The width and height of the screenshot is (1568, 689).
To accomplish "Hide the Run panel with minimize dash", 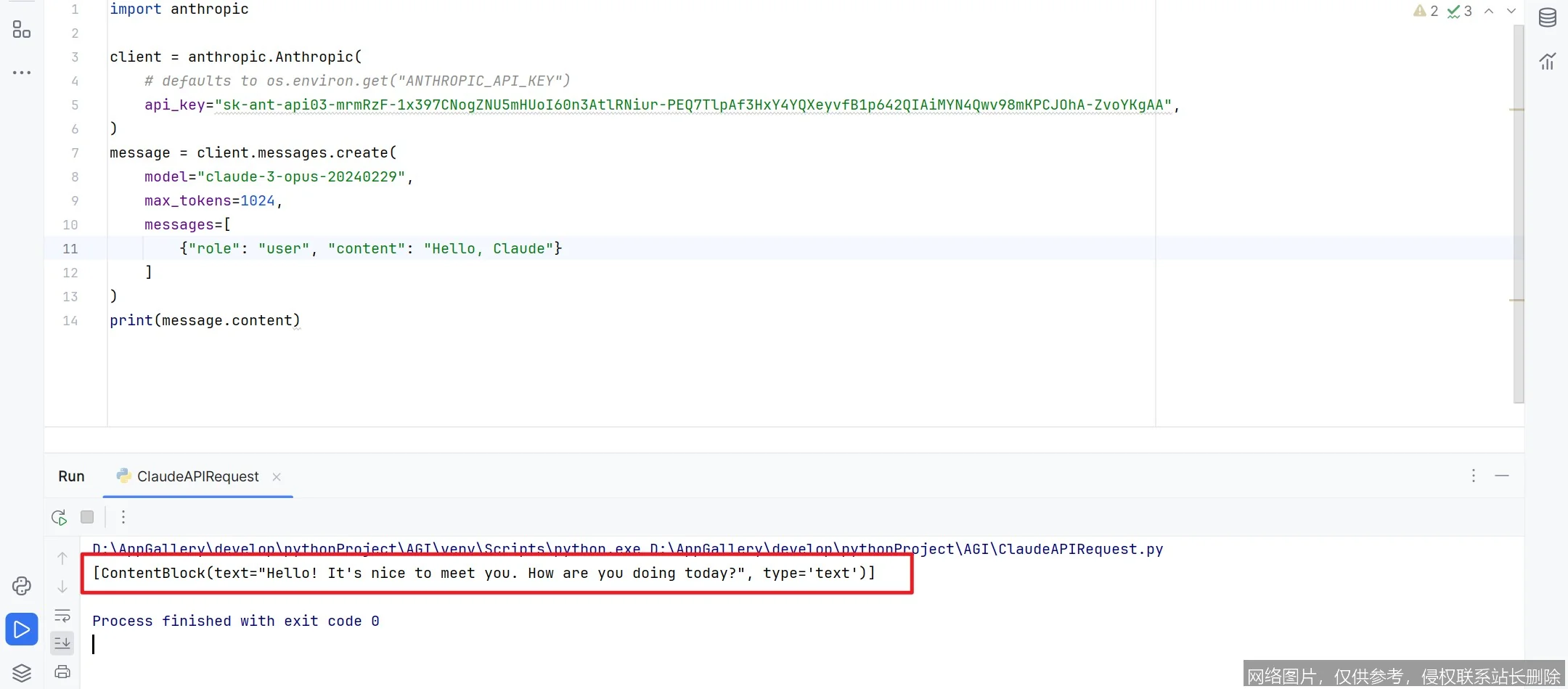I will click(1502, 476).
